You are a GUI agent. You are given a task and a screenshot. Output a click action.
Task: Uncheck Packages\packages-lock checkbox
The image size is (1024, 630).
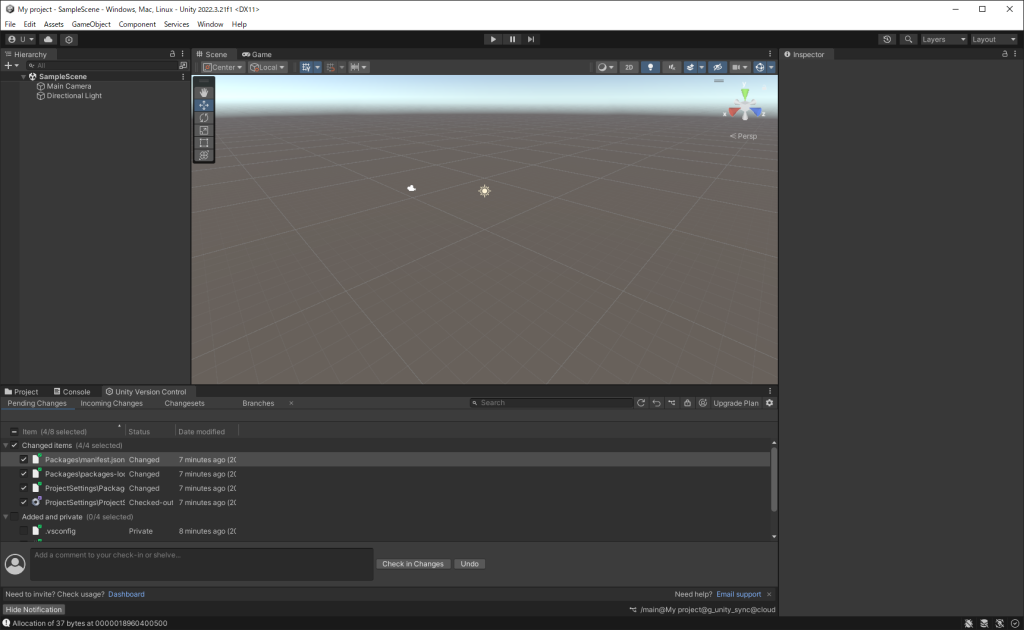coord(24,474)
